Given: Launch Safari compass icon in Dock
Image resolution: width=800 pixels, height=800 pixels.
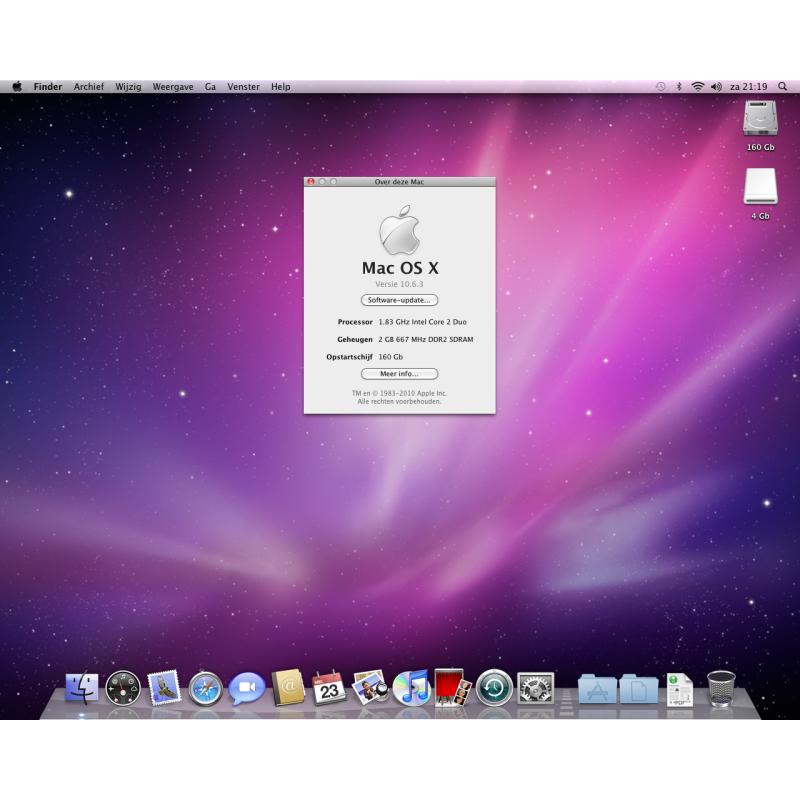Looking at the screenshot, I should pos(205,689).
